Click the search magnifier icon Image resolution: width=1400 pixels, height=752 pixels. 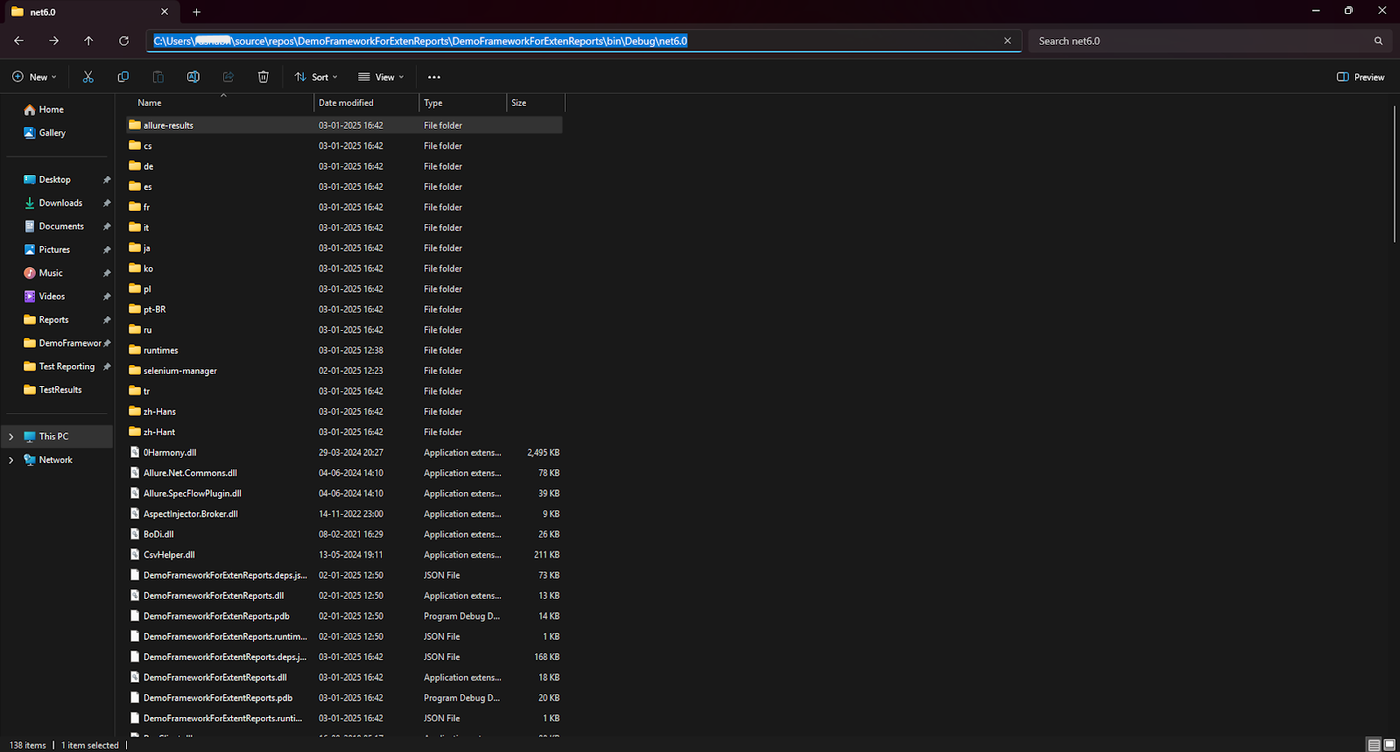click(1379, 41)
